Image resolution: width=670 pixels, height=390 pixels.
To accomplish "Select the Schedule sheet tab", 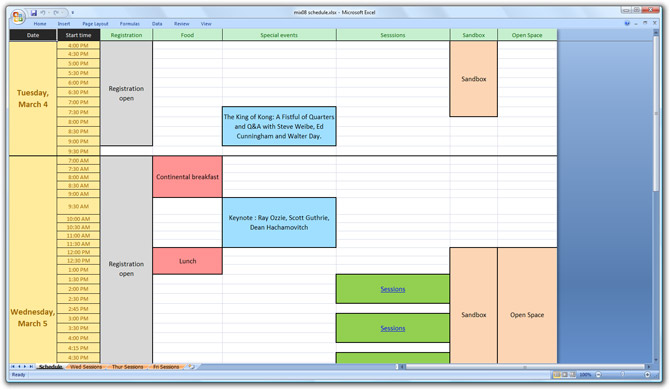I will [50, 367].
